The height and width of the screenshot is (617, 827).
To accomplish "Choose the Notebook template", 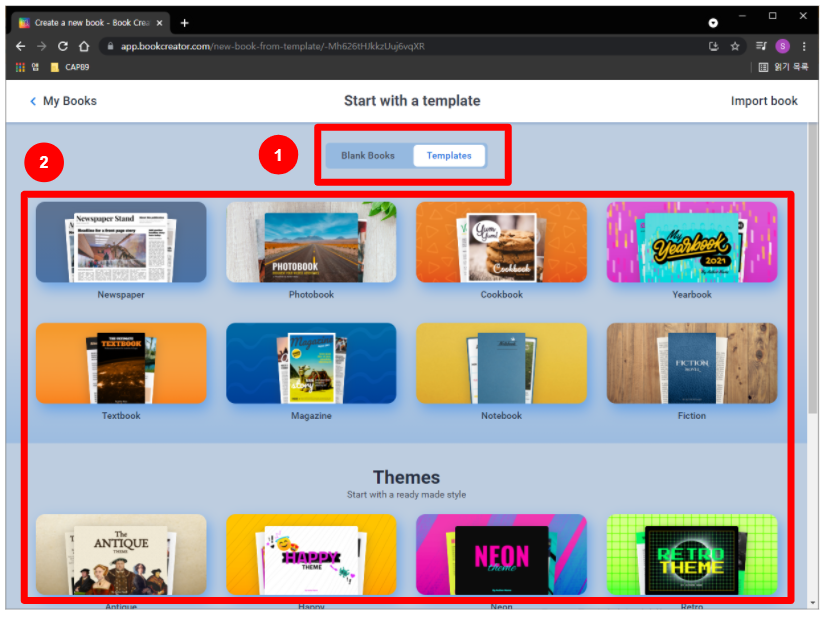I will tap(501, 363).
